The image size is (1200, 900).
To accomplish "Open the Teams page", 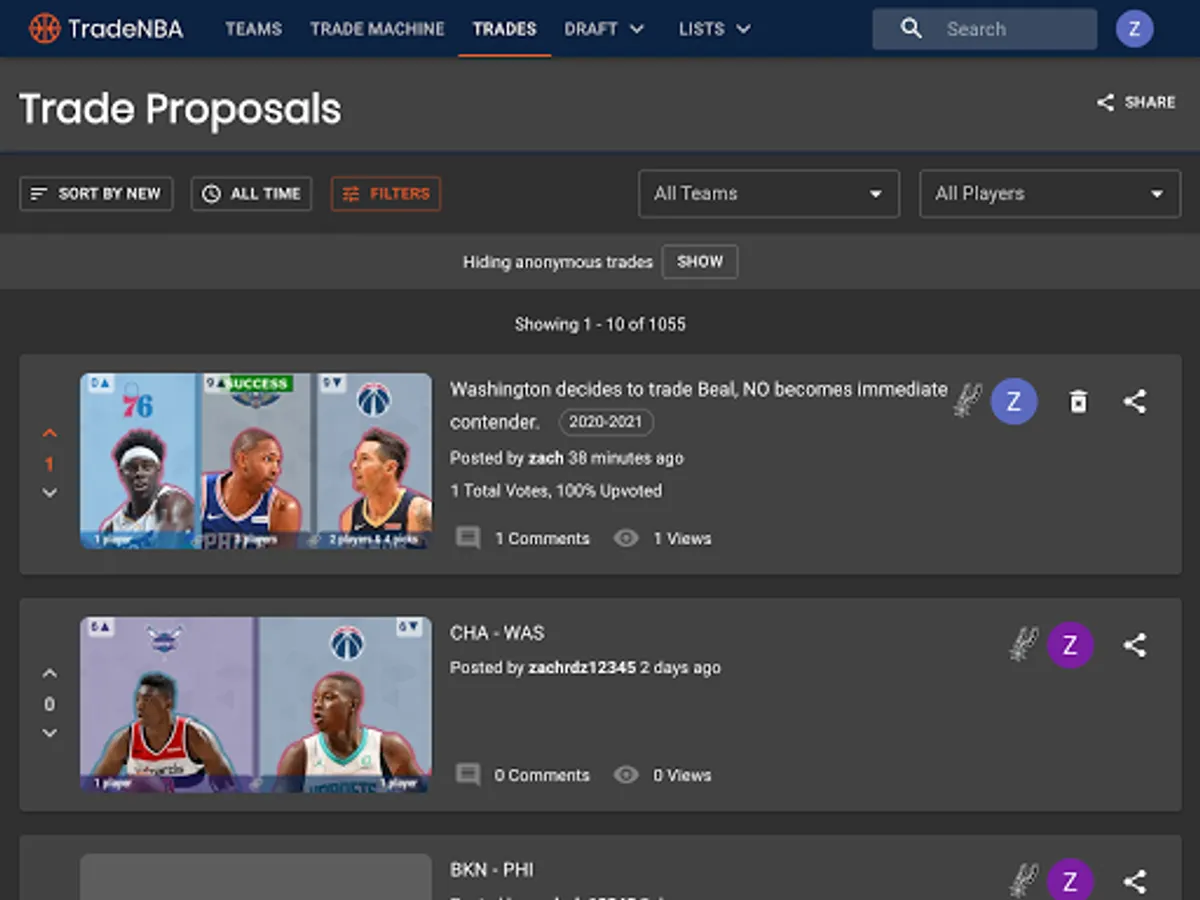I will (x=253, y=29).
